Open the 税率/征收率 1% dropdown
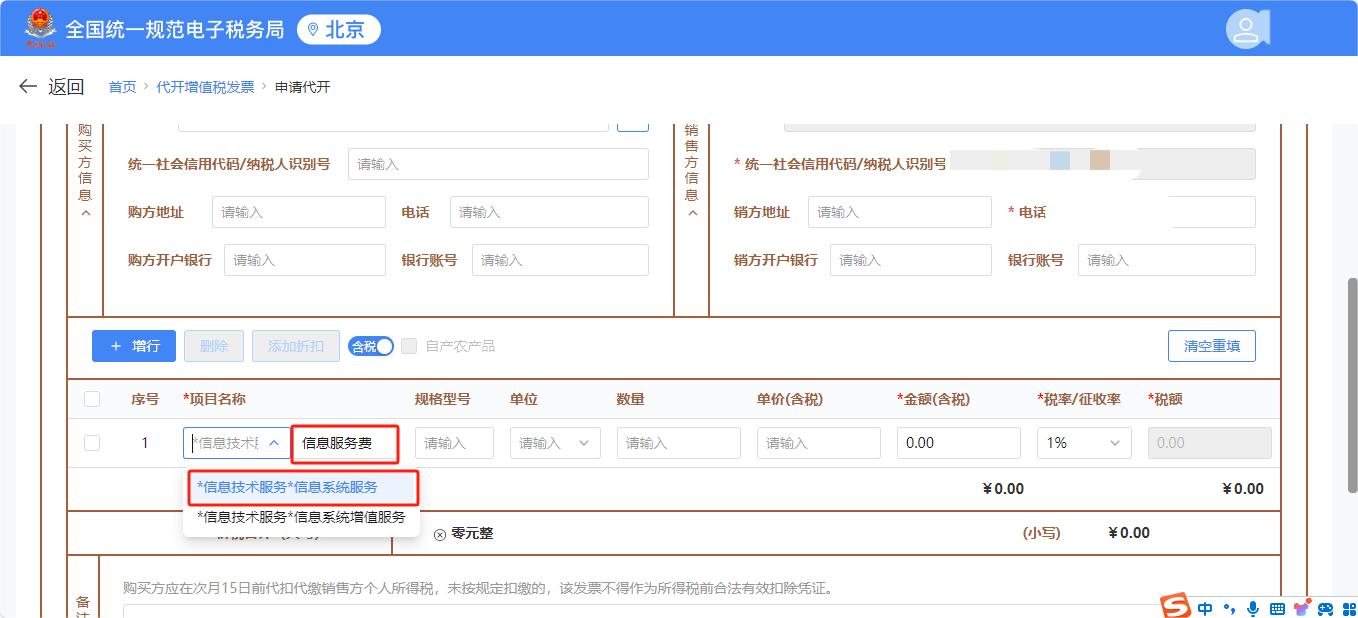1358x618 pixels. tap(1084, 443)
